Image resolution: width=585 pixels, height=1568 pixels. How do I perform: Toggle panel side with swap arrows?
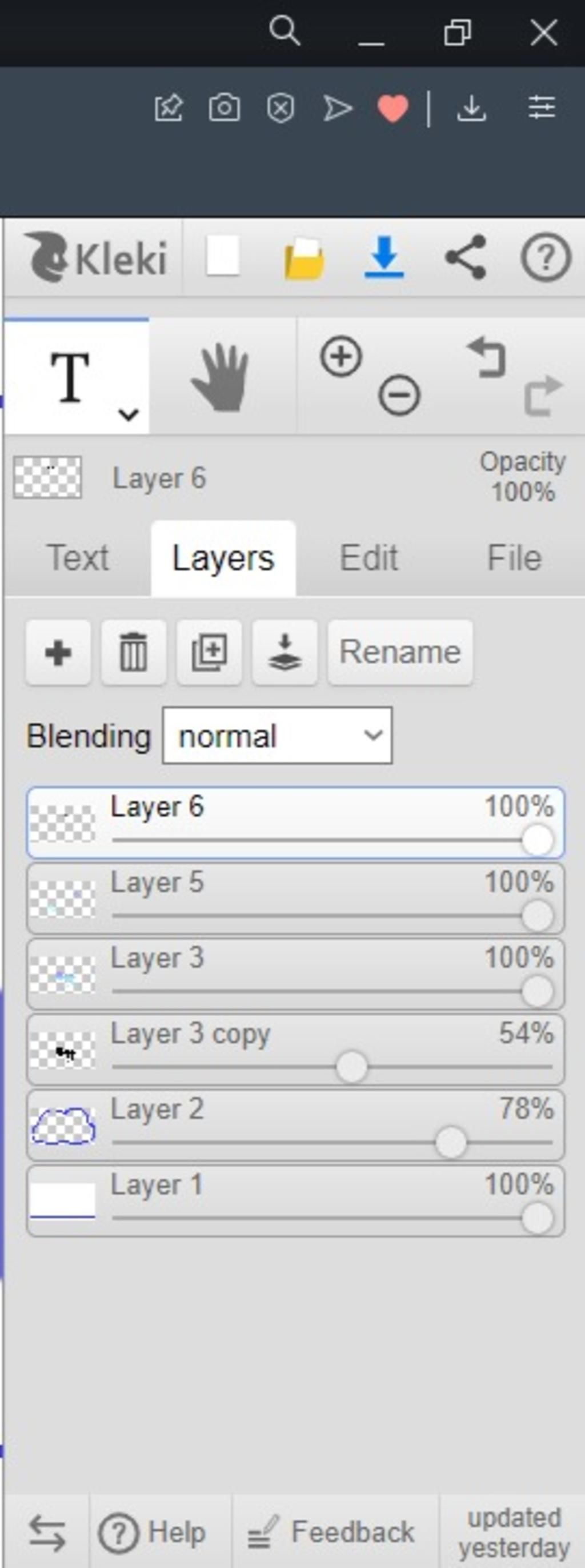click(47, 1533)
